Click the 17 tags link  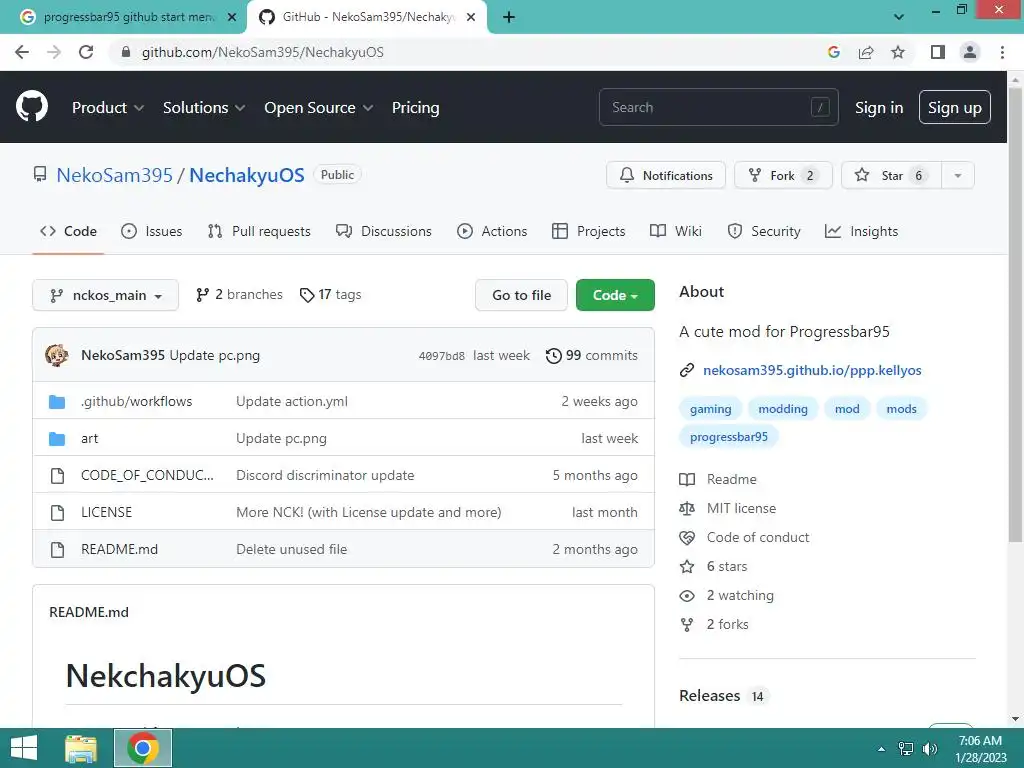[x=330, y=295]
